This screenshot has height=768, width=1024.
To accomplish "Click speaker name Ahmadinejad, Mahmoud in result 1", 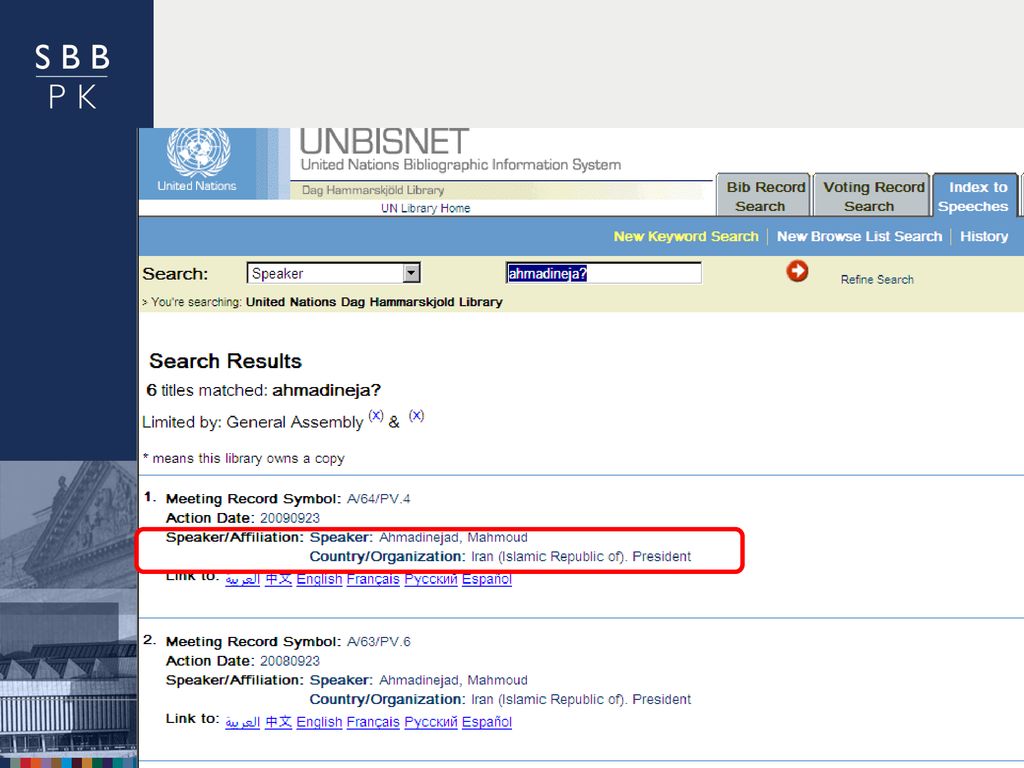I will (453, 537).
